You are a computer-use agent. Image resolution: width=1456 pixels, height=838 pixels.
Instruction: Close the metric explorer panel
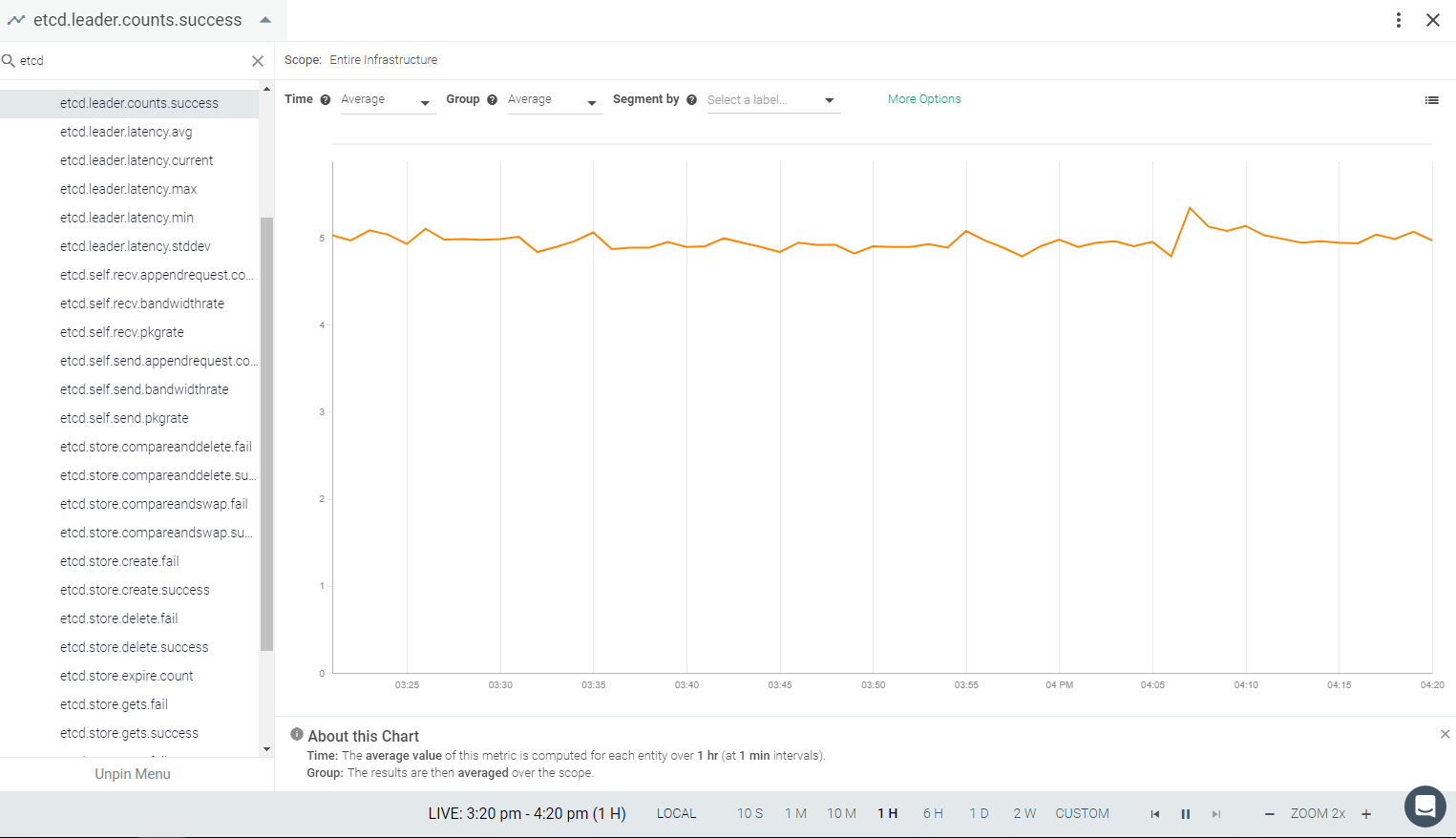pos(1433,20)
